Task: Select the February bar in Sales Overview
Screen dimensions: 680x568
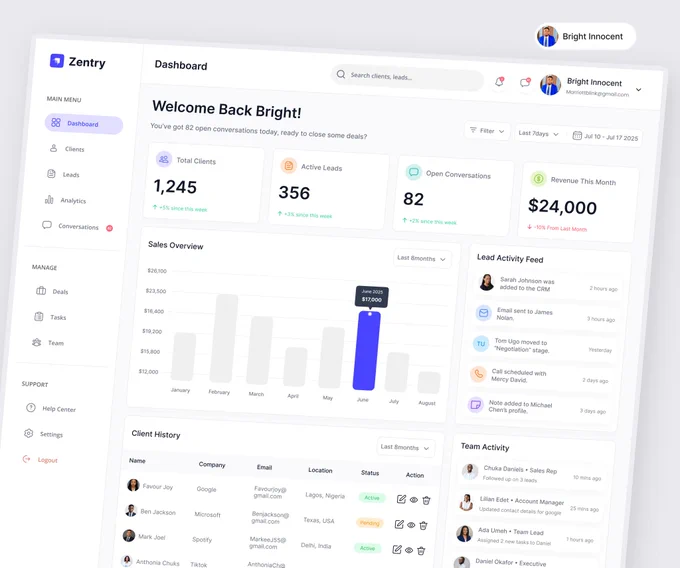Action: 224,338
